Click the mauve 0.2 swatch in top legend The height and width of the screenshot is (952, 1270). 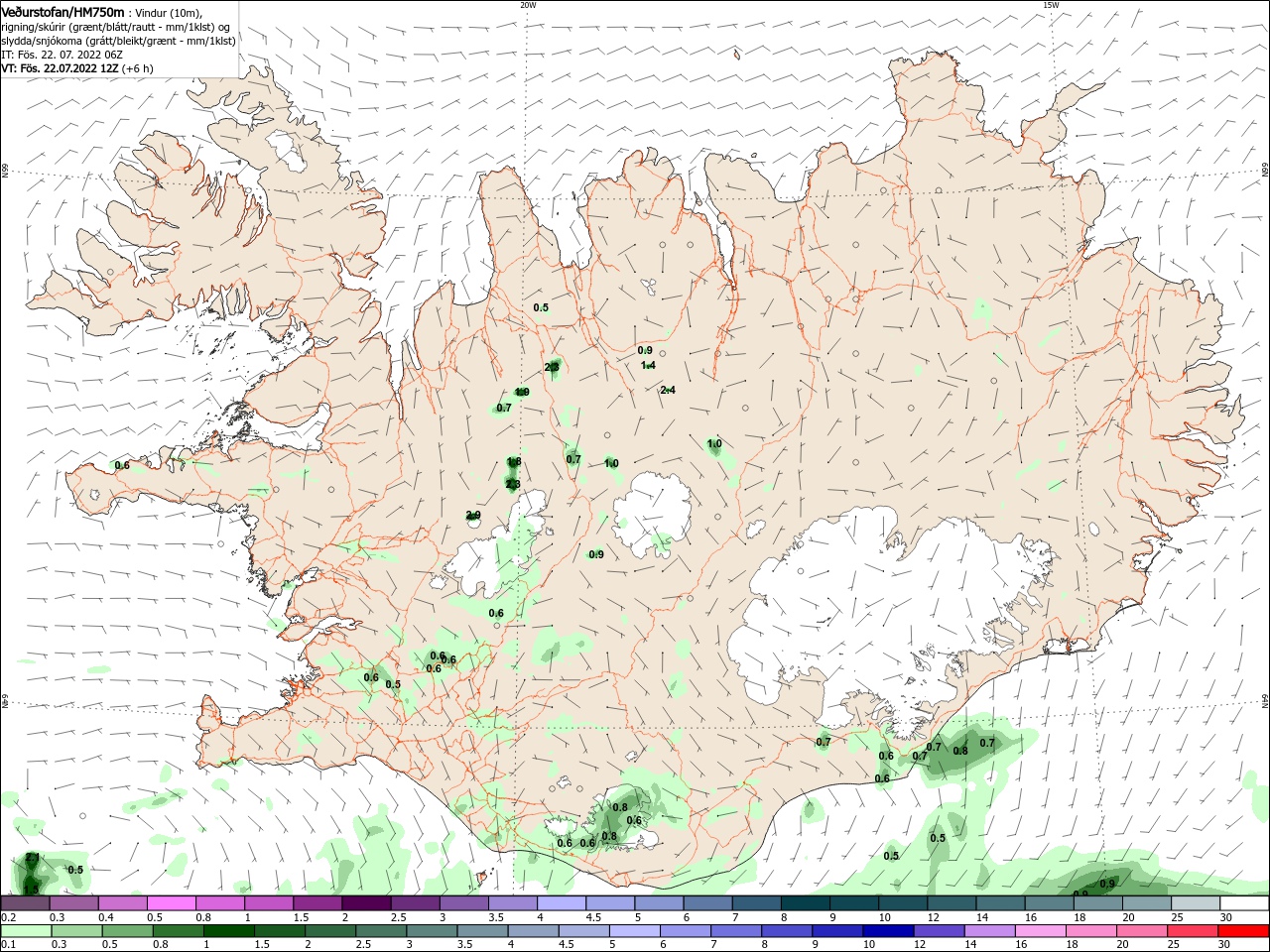pos(26,903)
